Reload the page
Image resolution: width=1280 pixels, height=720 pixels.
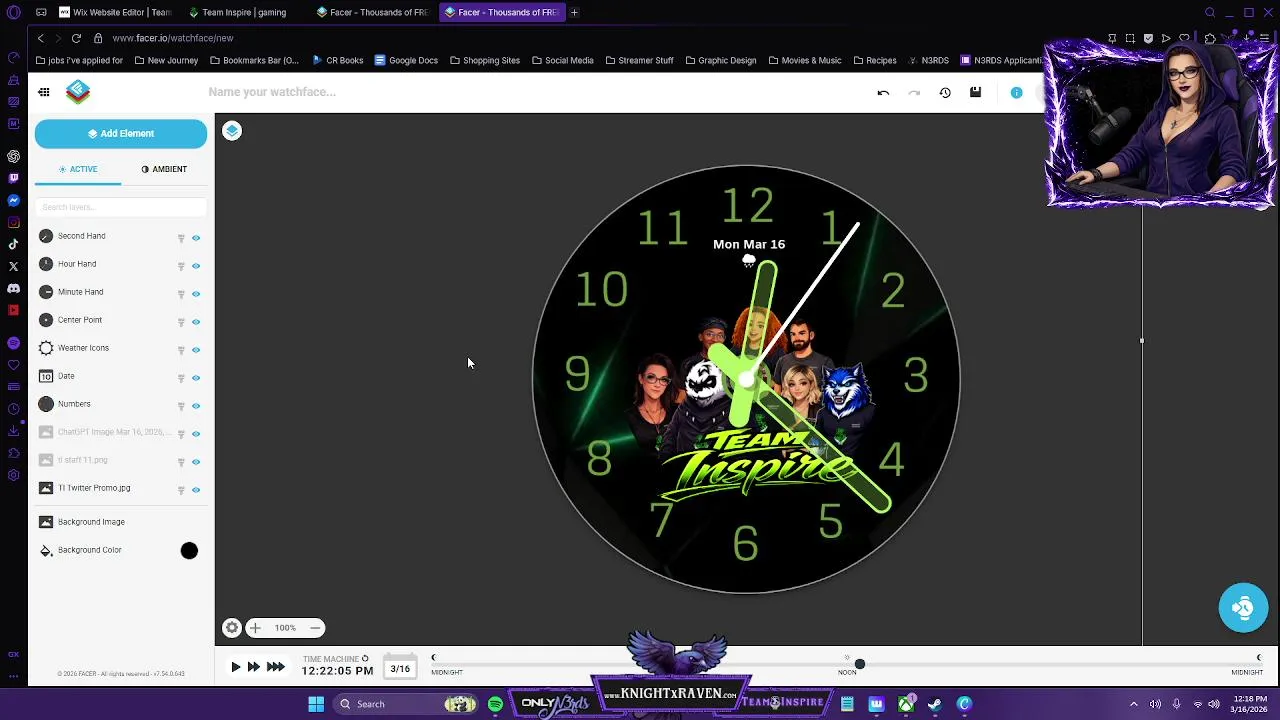[x=76, y=38]
